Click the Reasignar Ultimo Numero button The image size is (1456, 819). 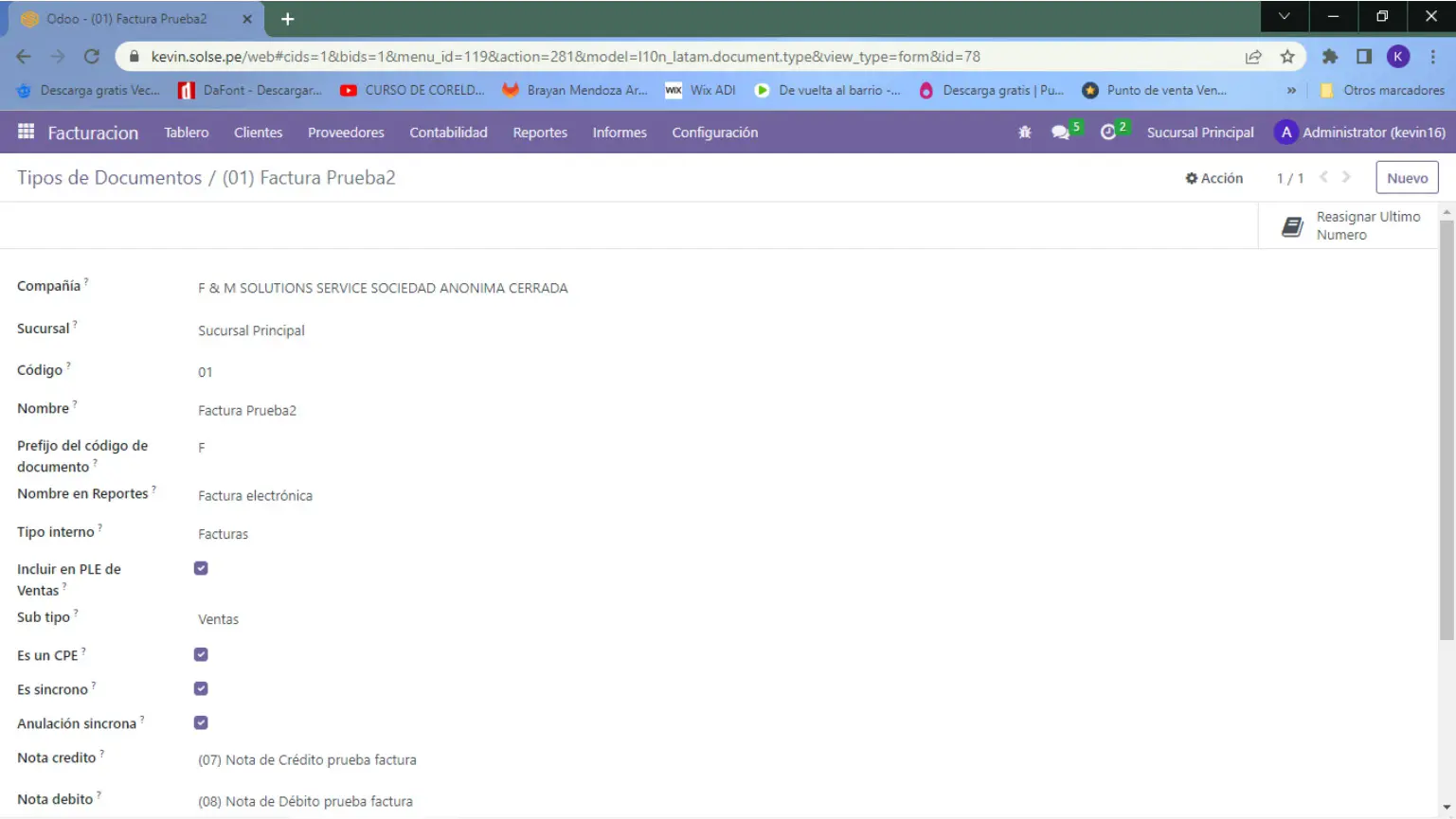pyautogui.click(x=1349, y=226)
